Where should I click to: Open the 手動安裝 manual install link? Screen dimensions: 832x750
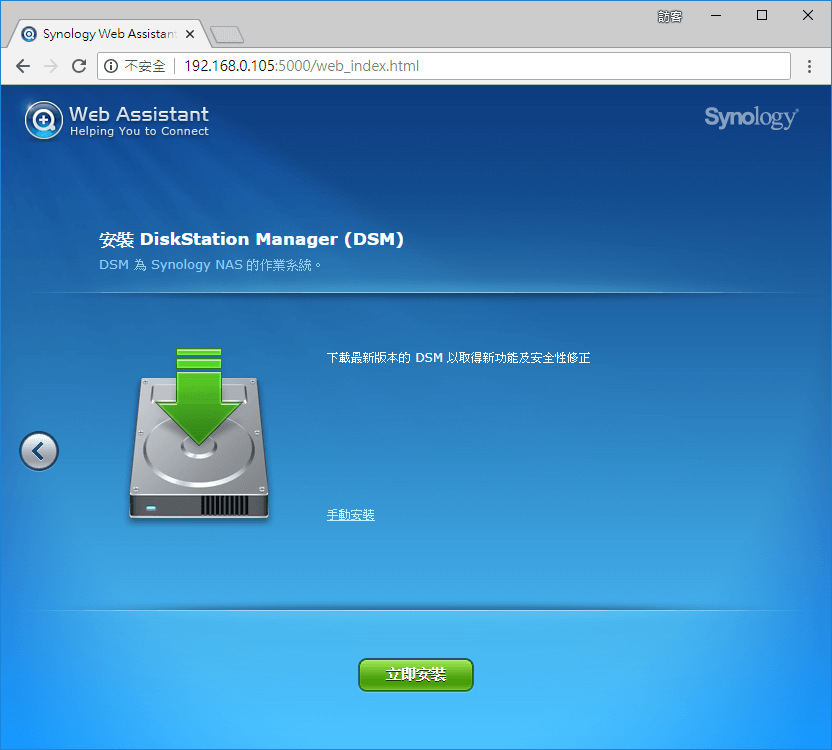click(x=350, y=515)
